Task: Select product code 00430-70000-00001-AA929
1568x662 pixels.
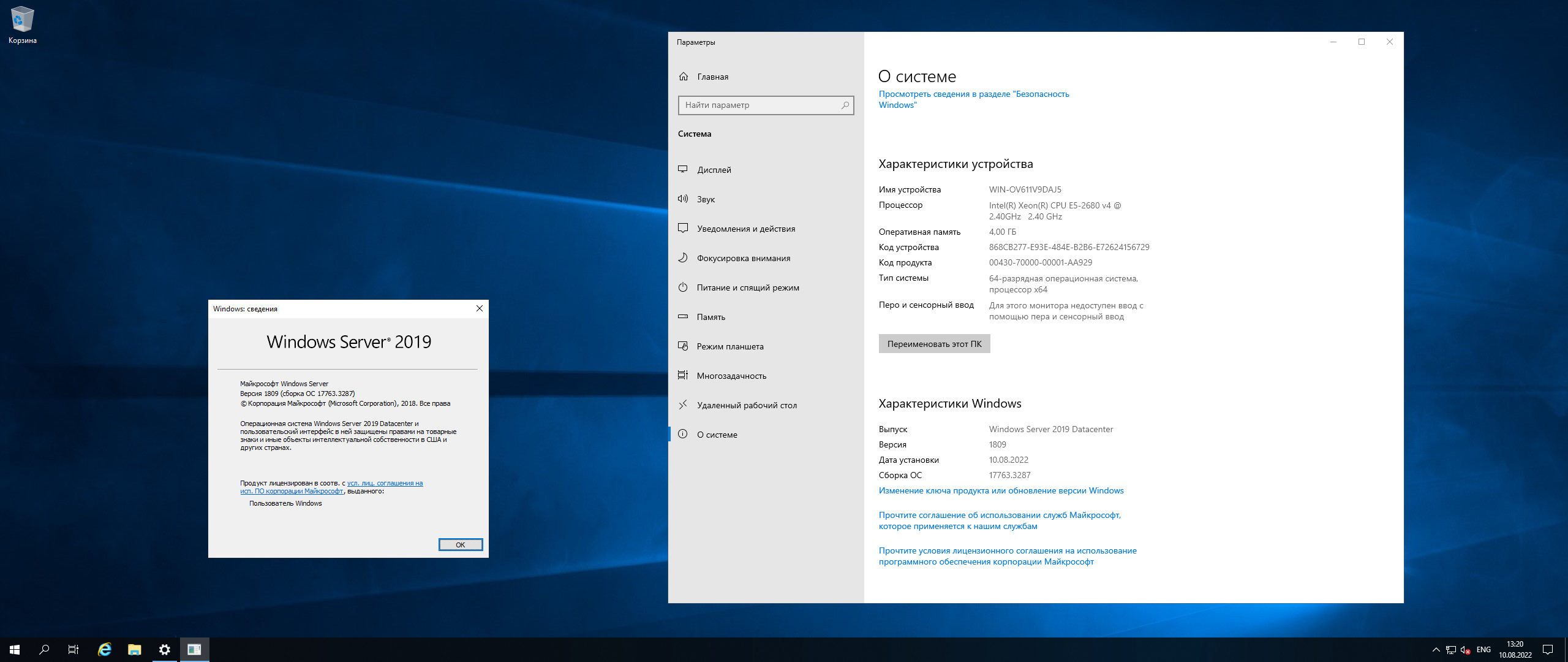Action: click(1041, 262)
